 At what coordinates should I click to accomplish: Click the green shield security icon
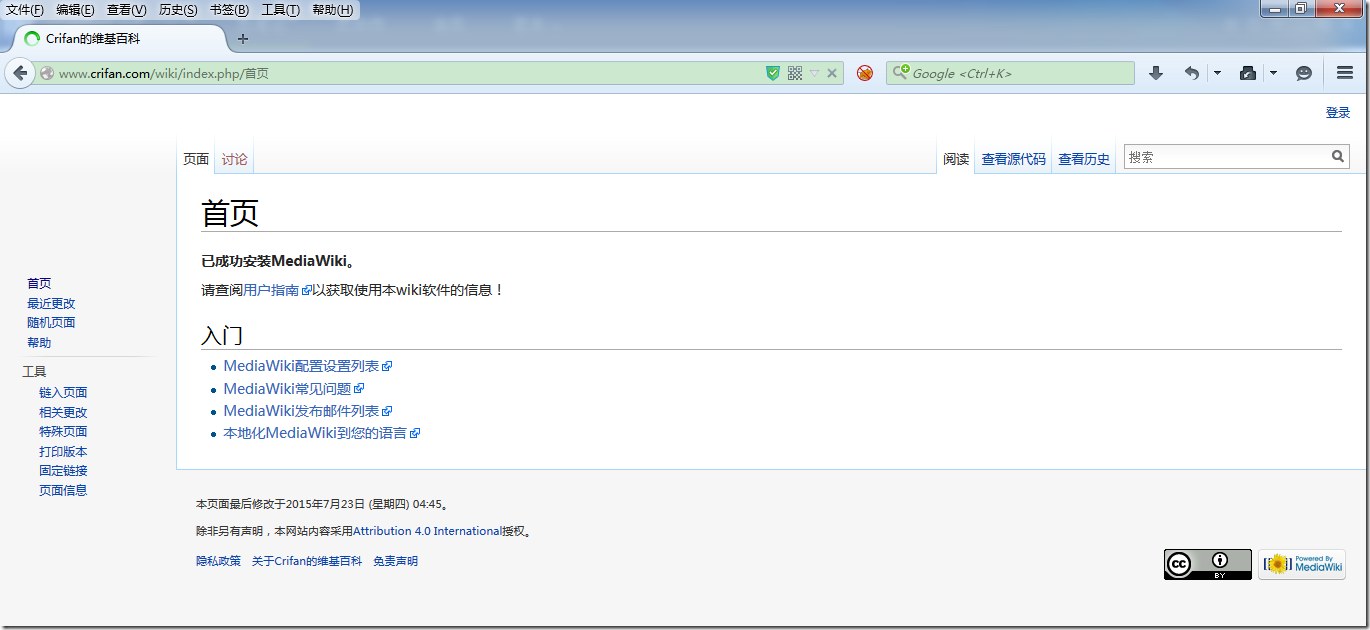click(x=772, y=73)
